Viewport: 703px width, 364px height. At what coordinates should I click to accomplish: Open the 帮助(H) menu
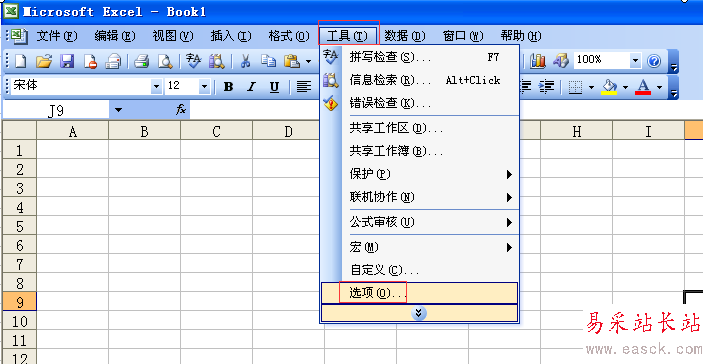521,36
